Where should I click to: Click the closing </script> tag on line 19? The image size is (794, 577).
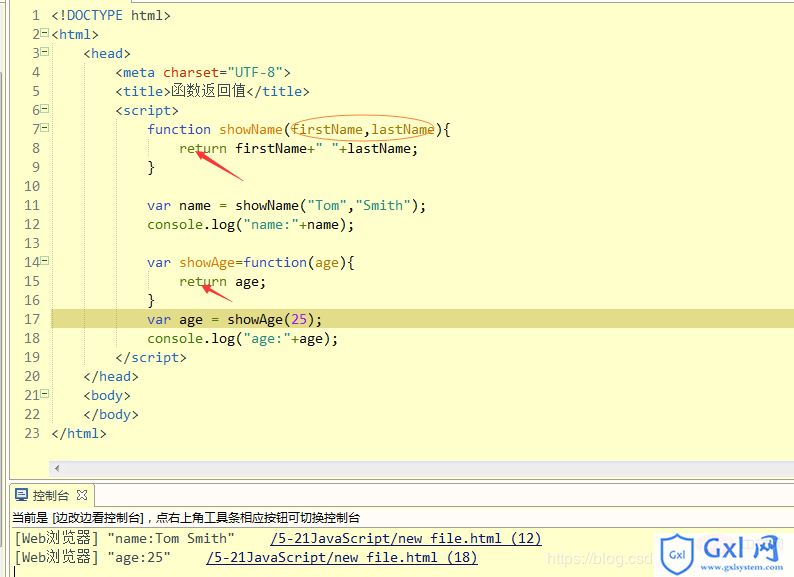coord(151,358)
